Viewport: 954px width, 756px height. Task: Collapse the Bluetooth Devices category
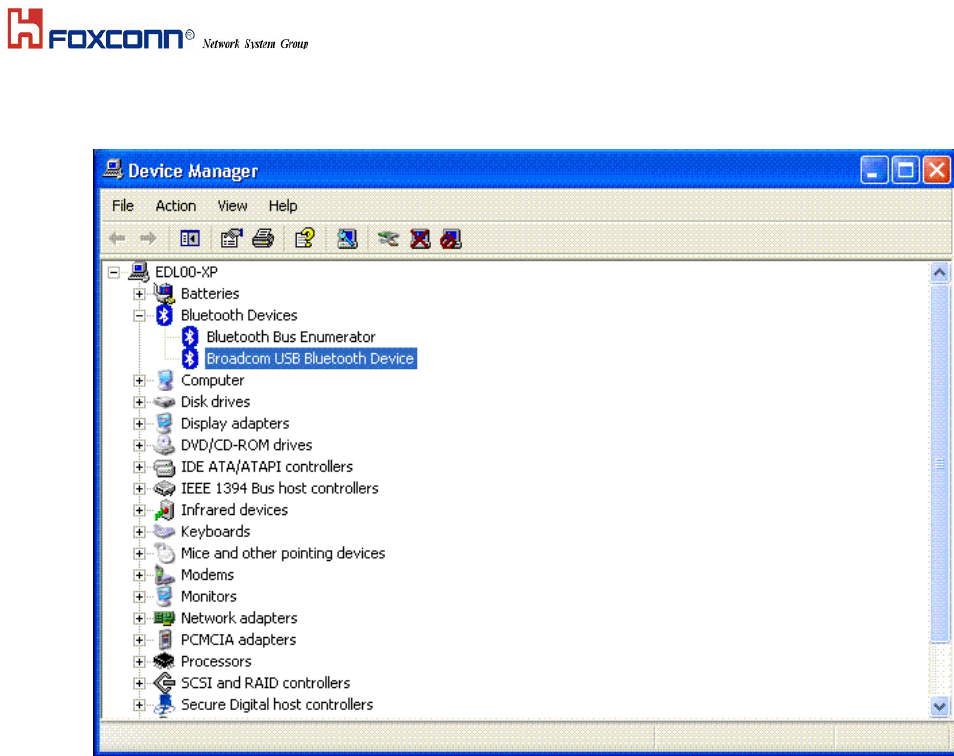(x=139, y=316)
